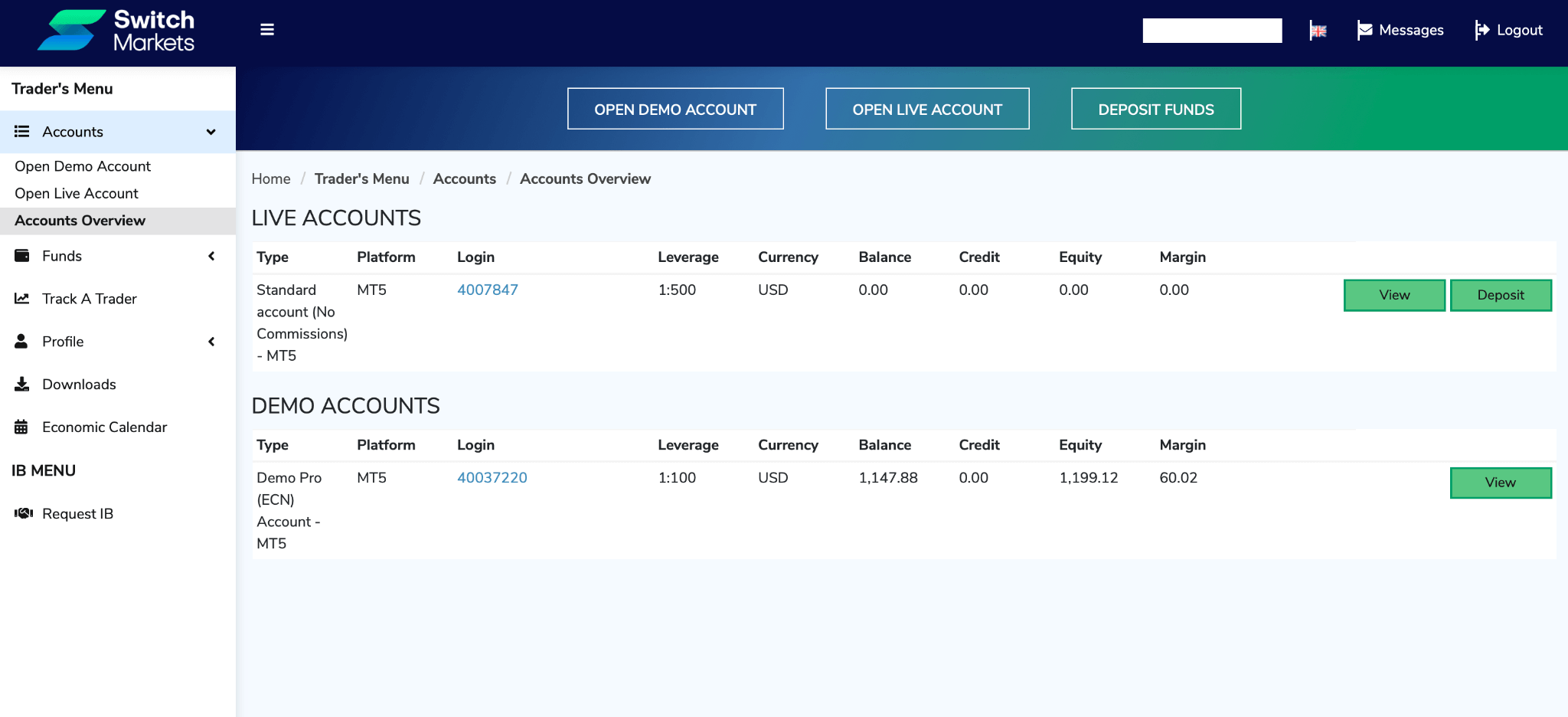Open demo login link 40037220
The height and width of the screenshot is (717, 1568).
(x=492, y=477)
